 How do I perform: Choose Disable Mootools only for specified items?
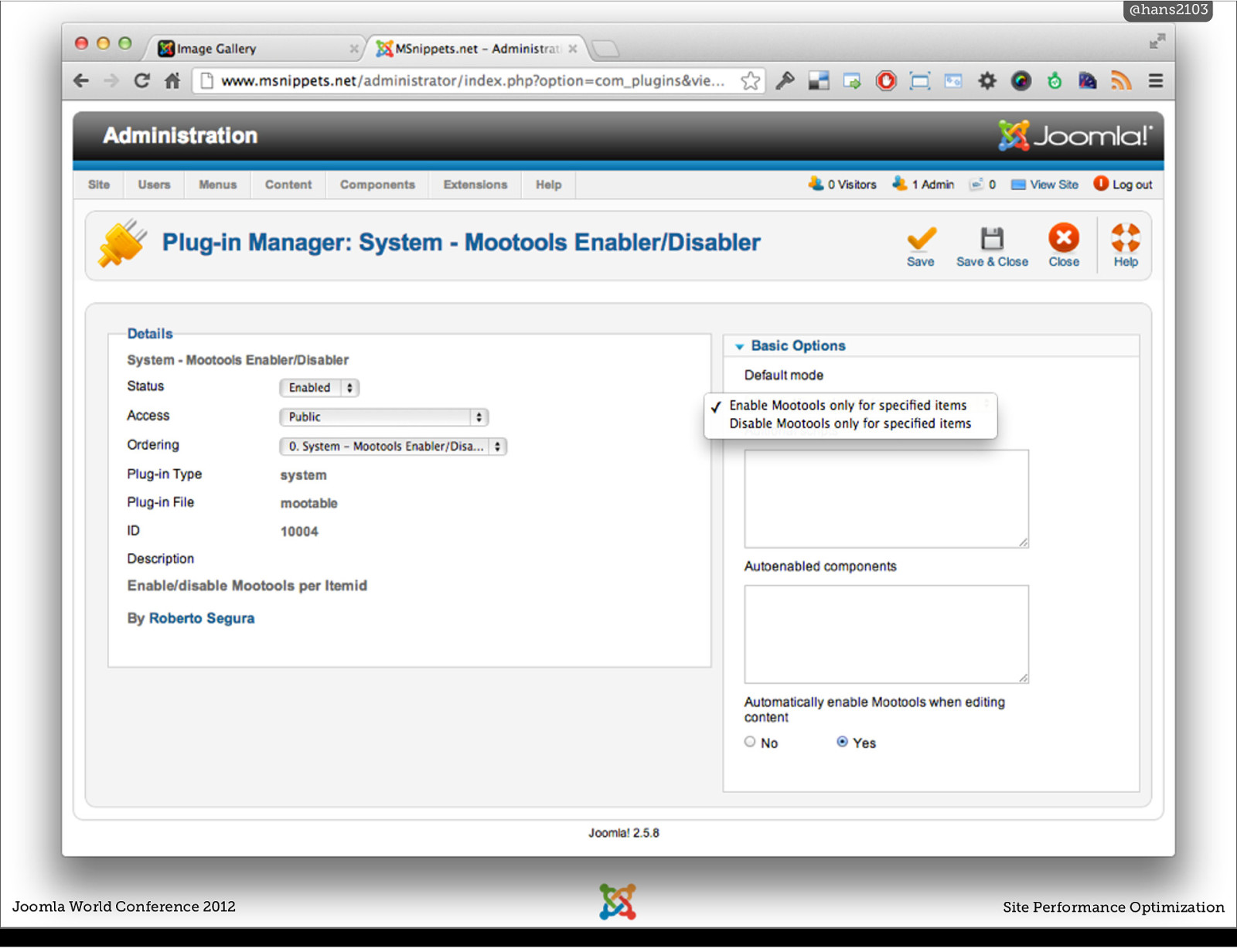click(x=850, y=423)
